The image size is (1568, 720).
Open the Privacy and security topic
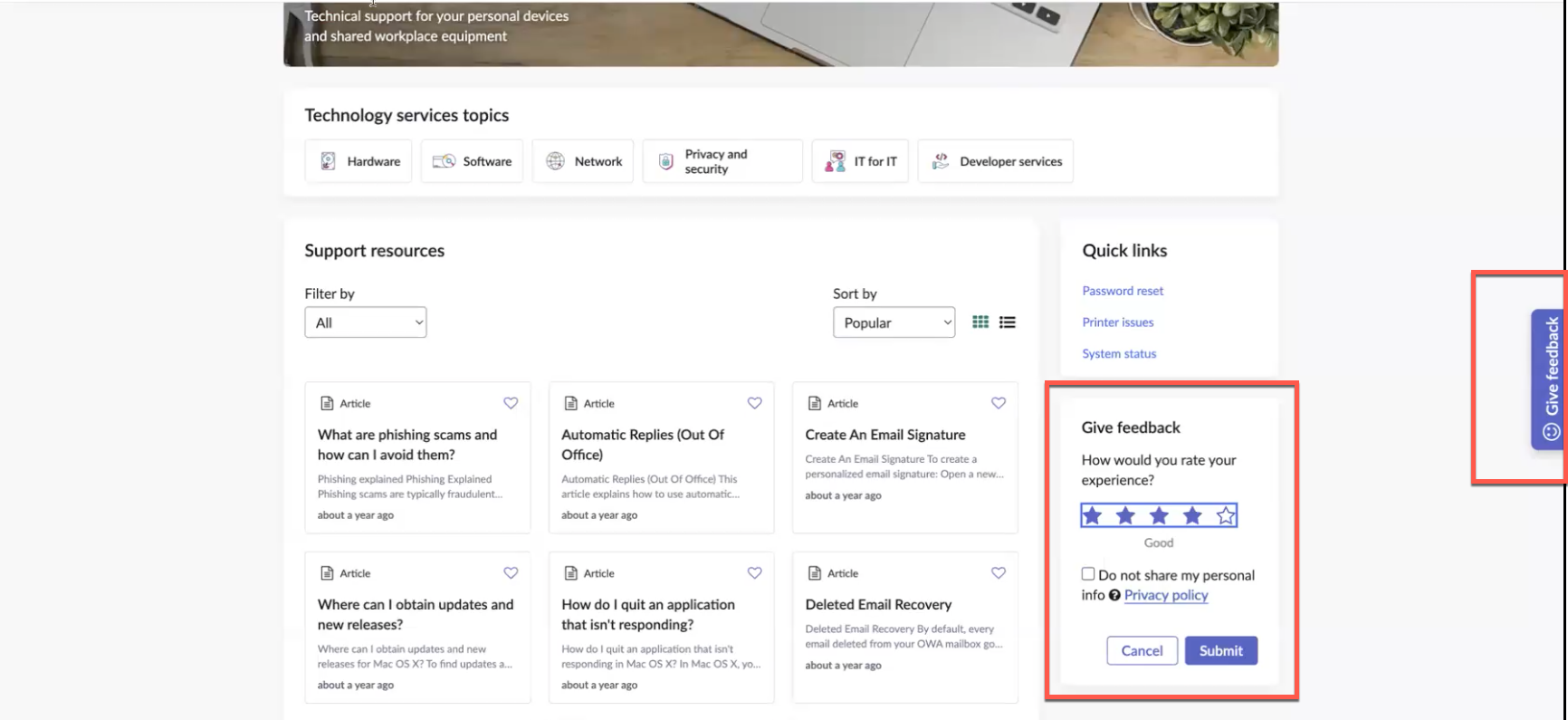click(722, 161)
